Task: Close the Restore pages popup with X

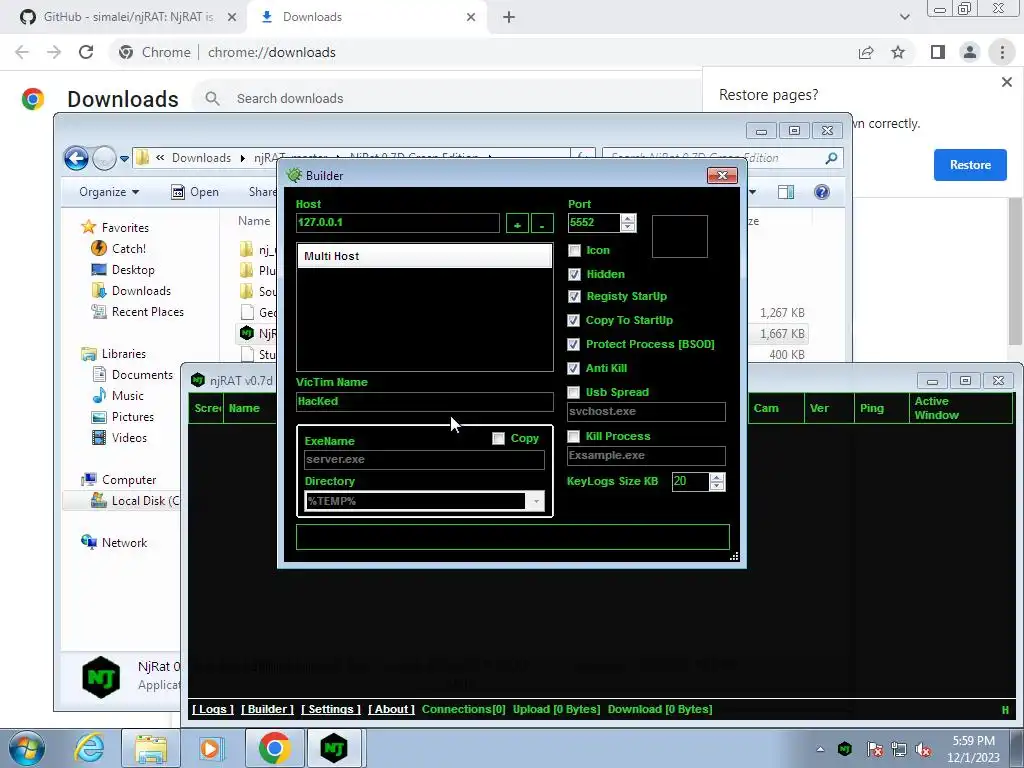Action: point(1006,82)
